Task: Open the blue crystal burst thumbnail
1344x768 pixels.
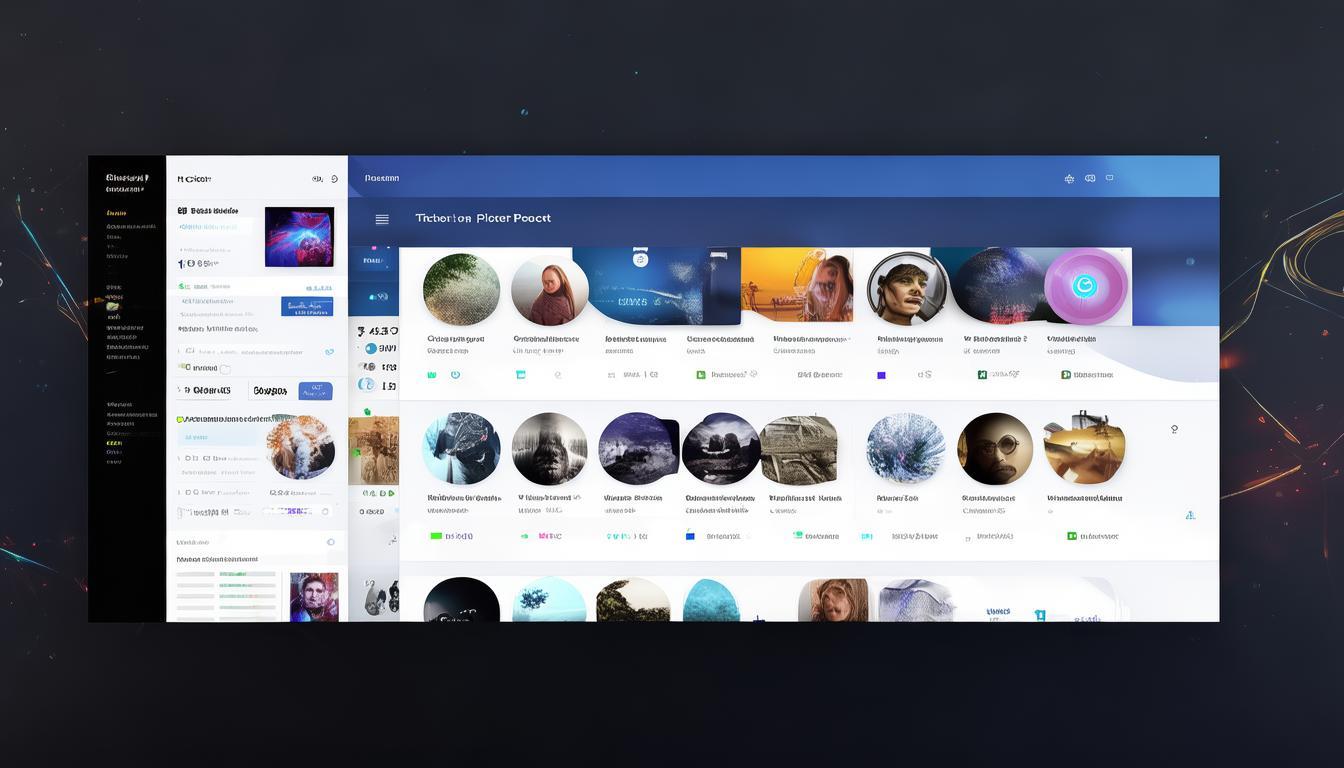Action: 906,449
